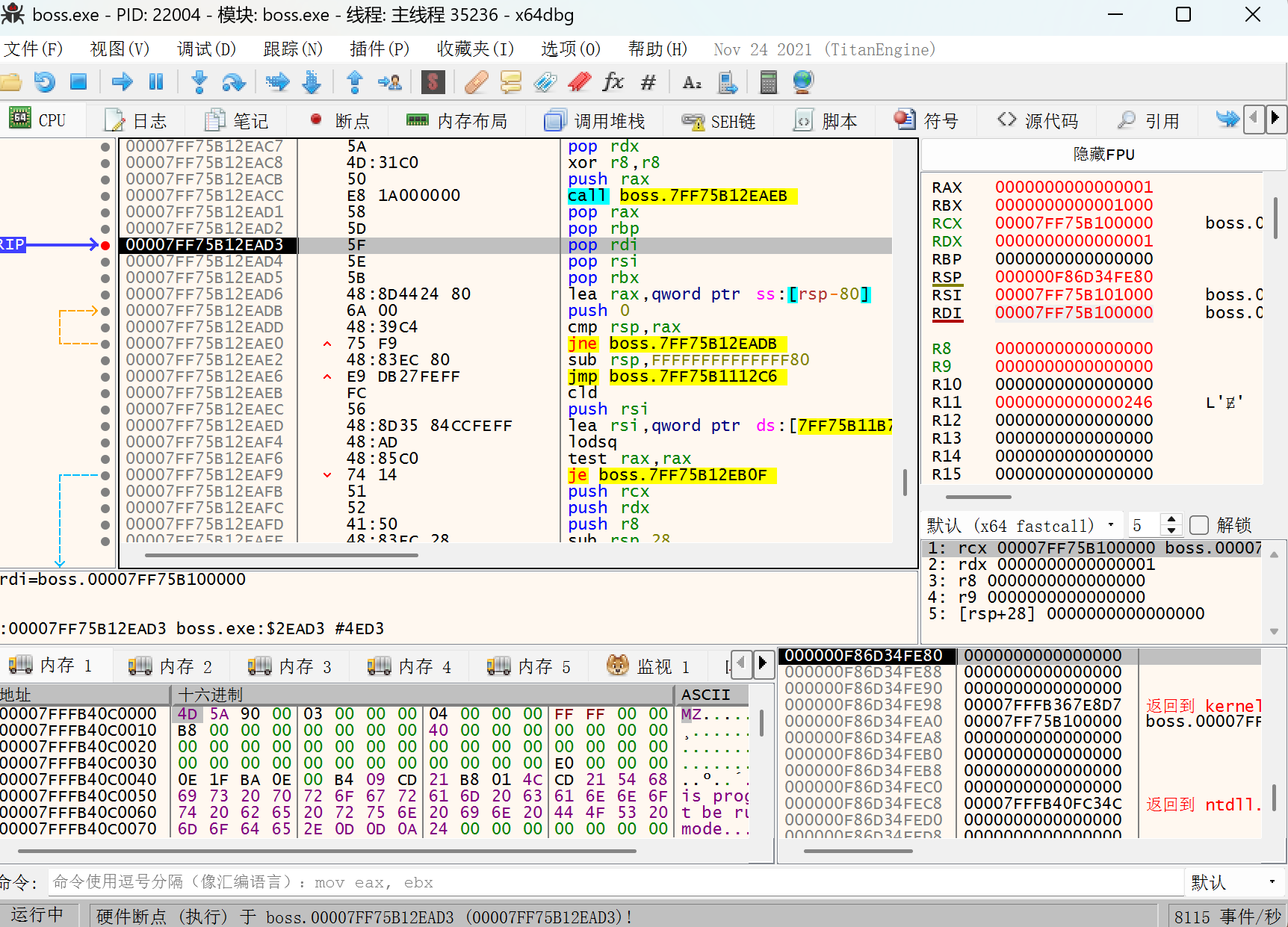The width and height of the screenshot is (1288, 927).
Task: Switch to the 监视 1 tab
Action: [648, 666]
